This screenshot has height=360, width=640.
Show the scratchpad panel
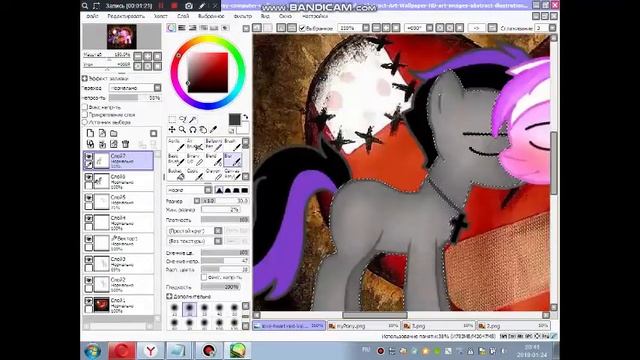(224, 28)
